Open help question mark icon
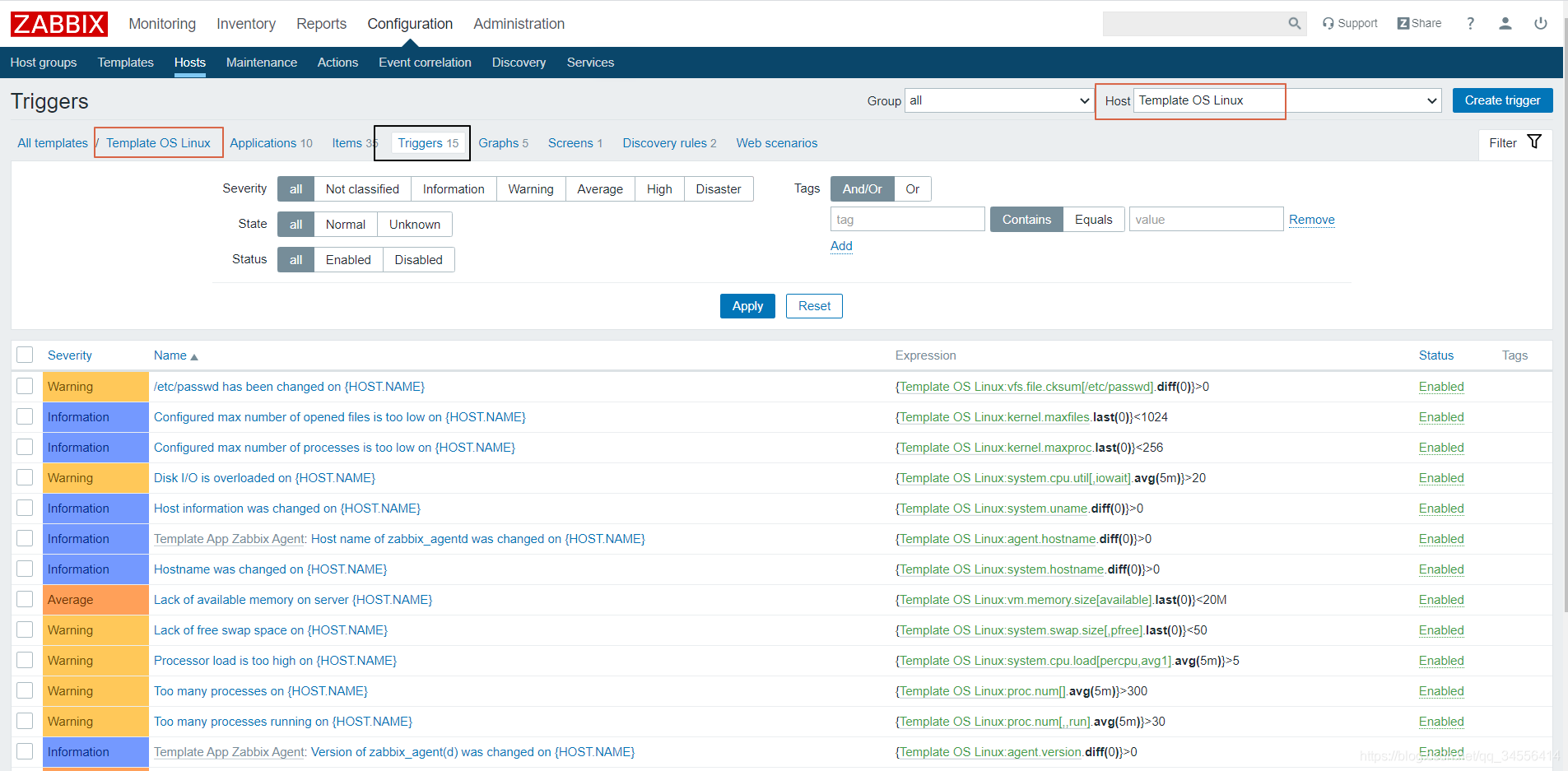 pos(1470,23)
